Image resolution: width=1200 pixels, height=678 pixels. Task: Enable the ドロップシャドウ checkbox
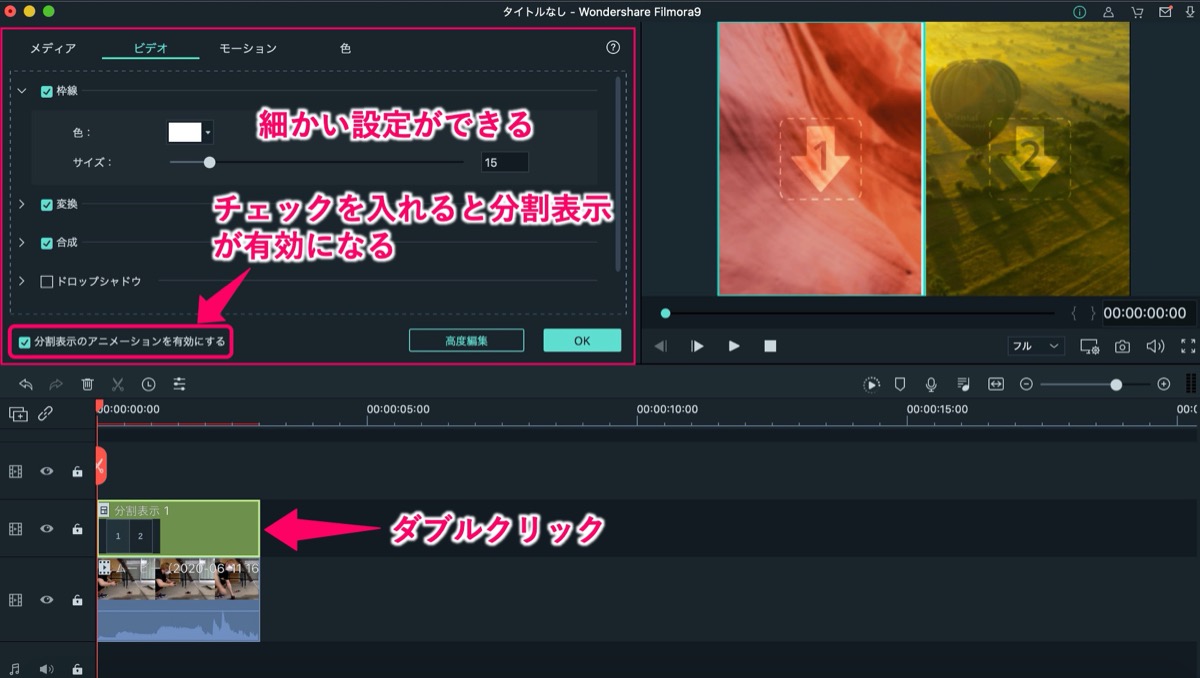click(x=46, y=282)
